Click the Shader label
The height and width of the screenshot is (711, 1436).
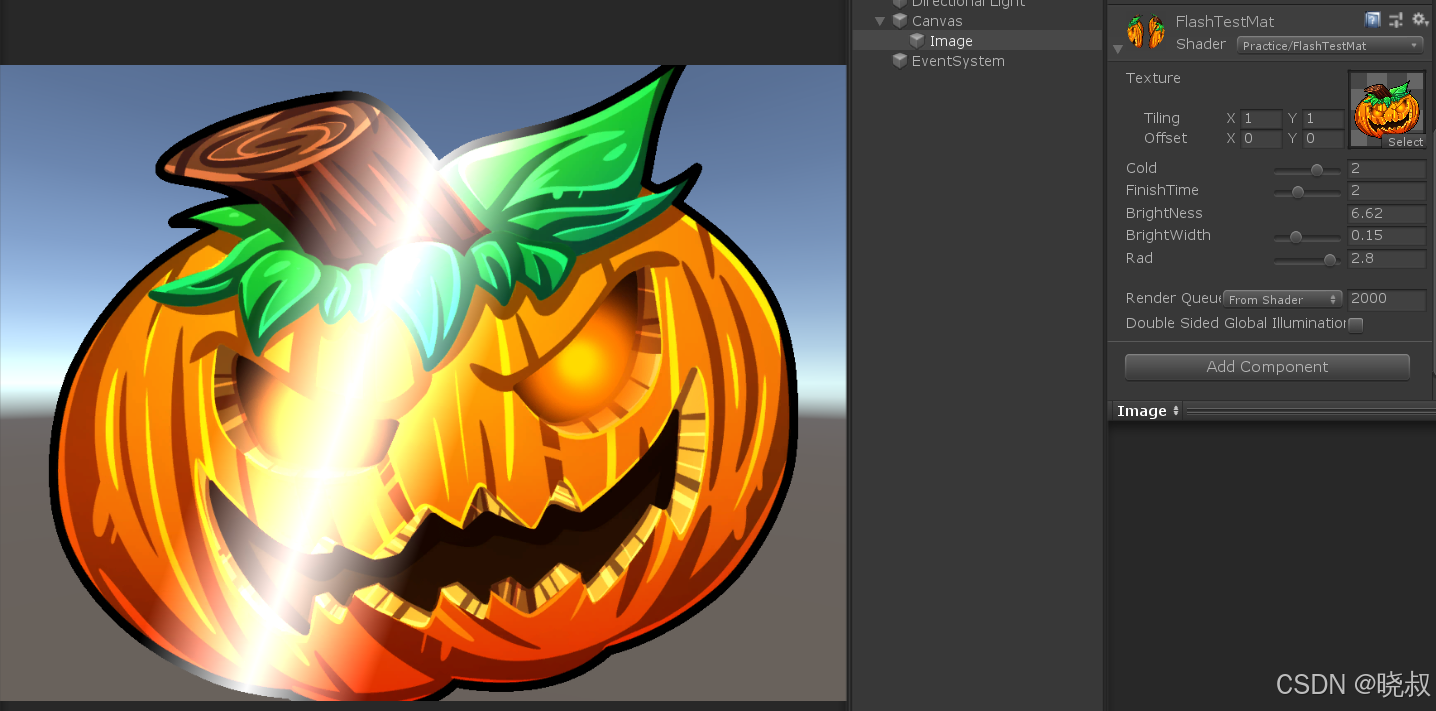[1201, 44]
